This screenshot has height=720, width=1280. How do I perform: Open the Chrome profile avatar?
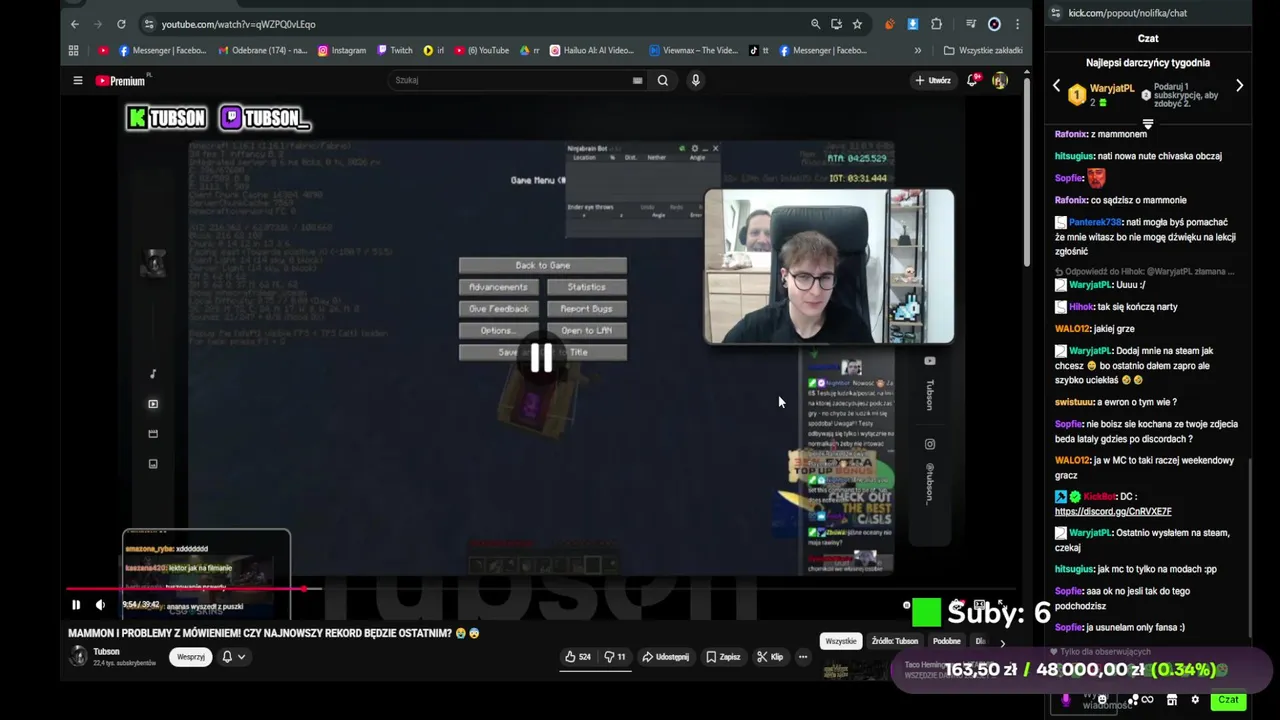tap(995, 24)
